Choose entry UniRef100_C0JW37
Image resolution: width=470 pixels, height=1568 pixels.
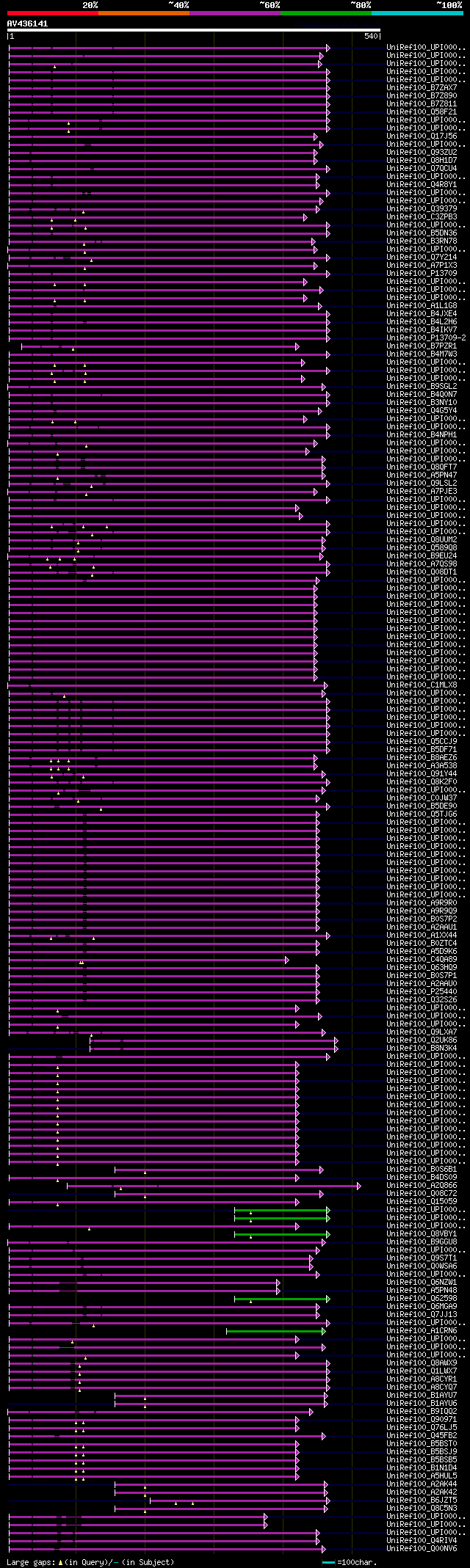click(x=422, y=798)
